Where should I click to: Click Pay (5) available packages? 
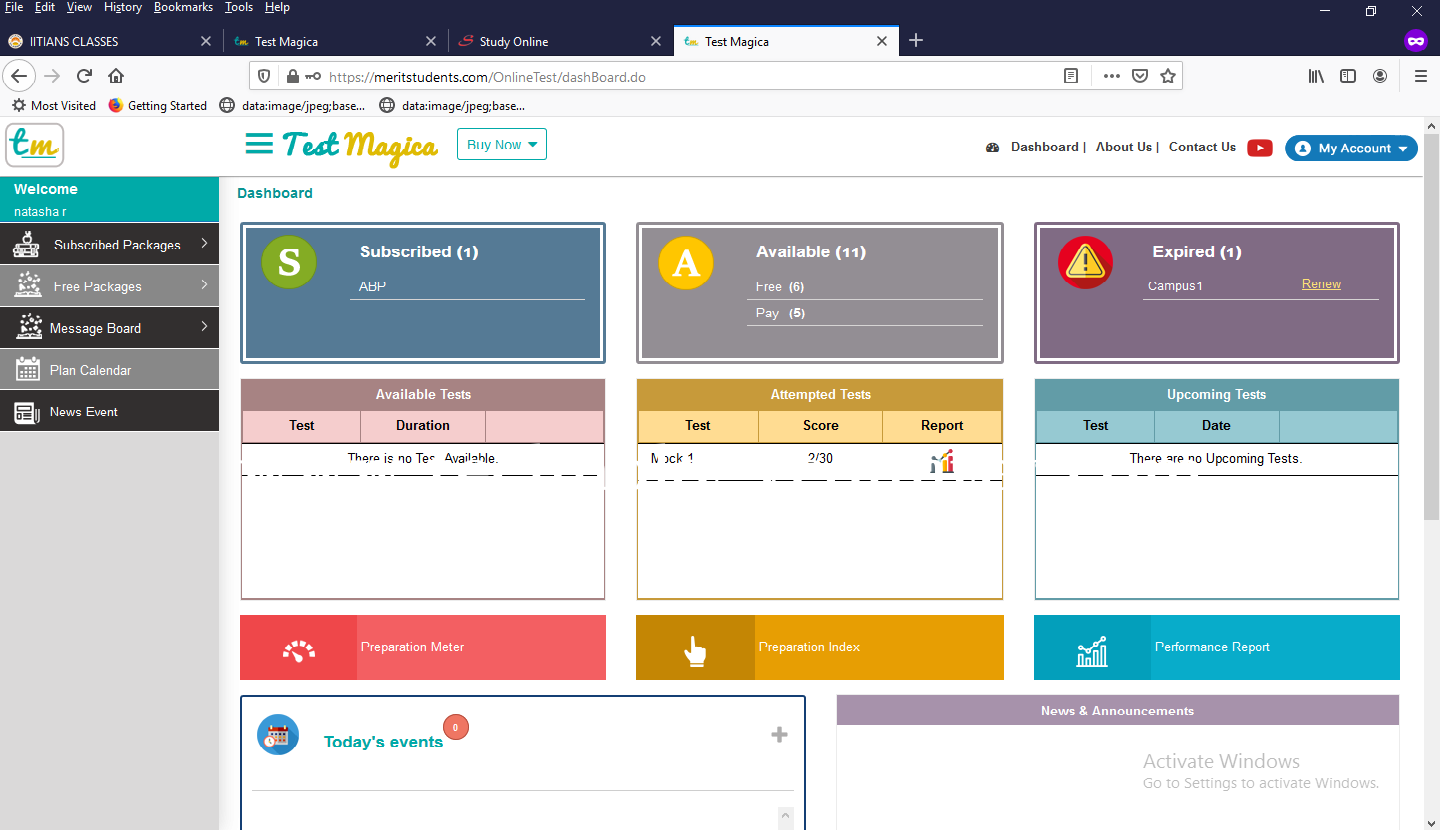(780, 313)
